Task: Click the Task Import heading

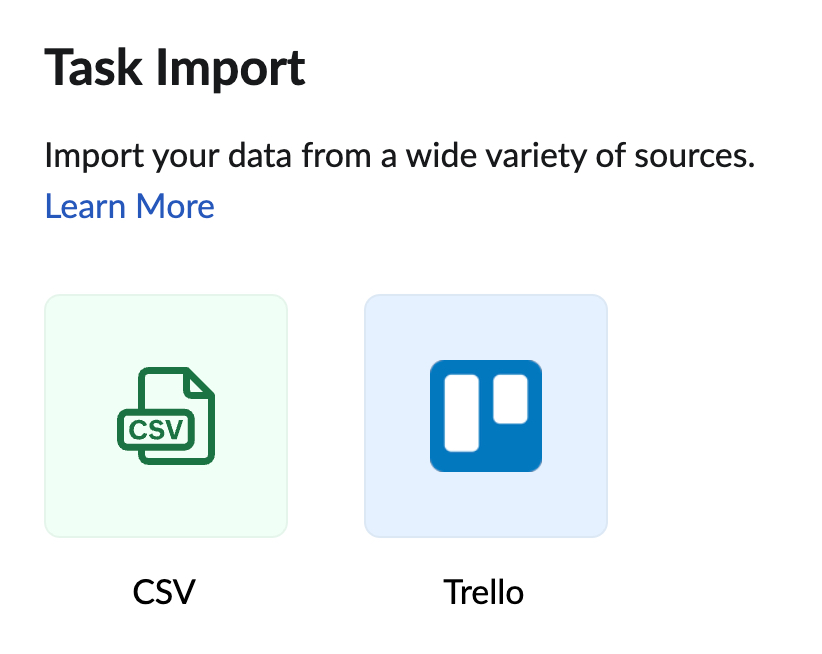Action: click(x=174, y=67)
